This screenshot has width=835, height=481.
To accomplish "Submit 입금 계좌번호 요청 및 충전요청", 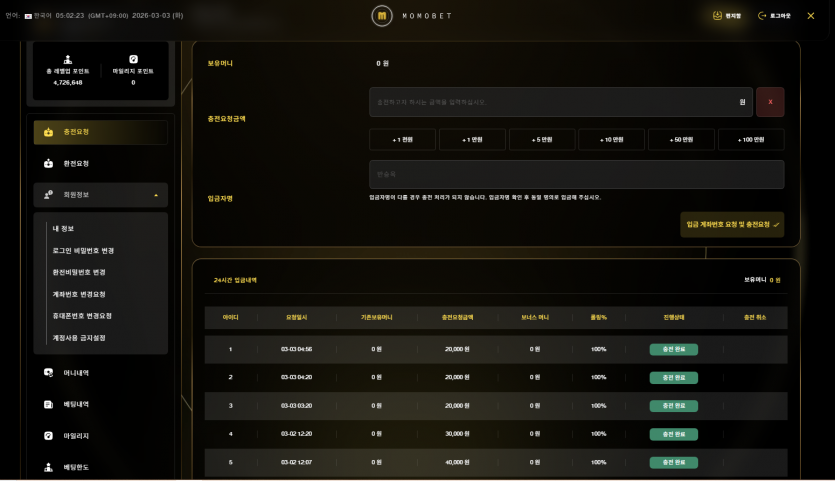I will [x=732, y=225].
